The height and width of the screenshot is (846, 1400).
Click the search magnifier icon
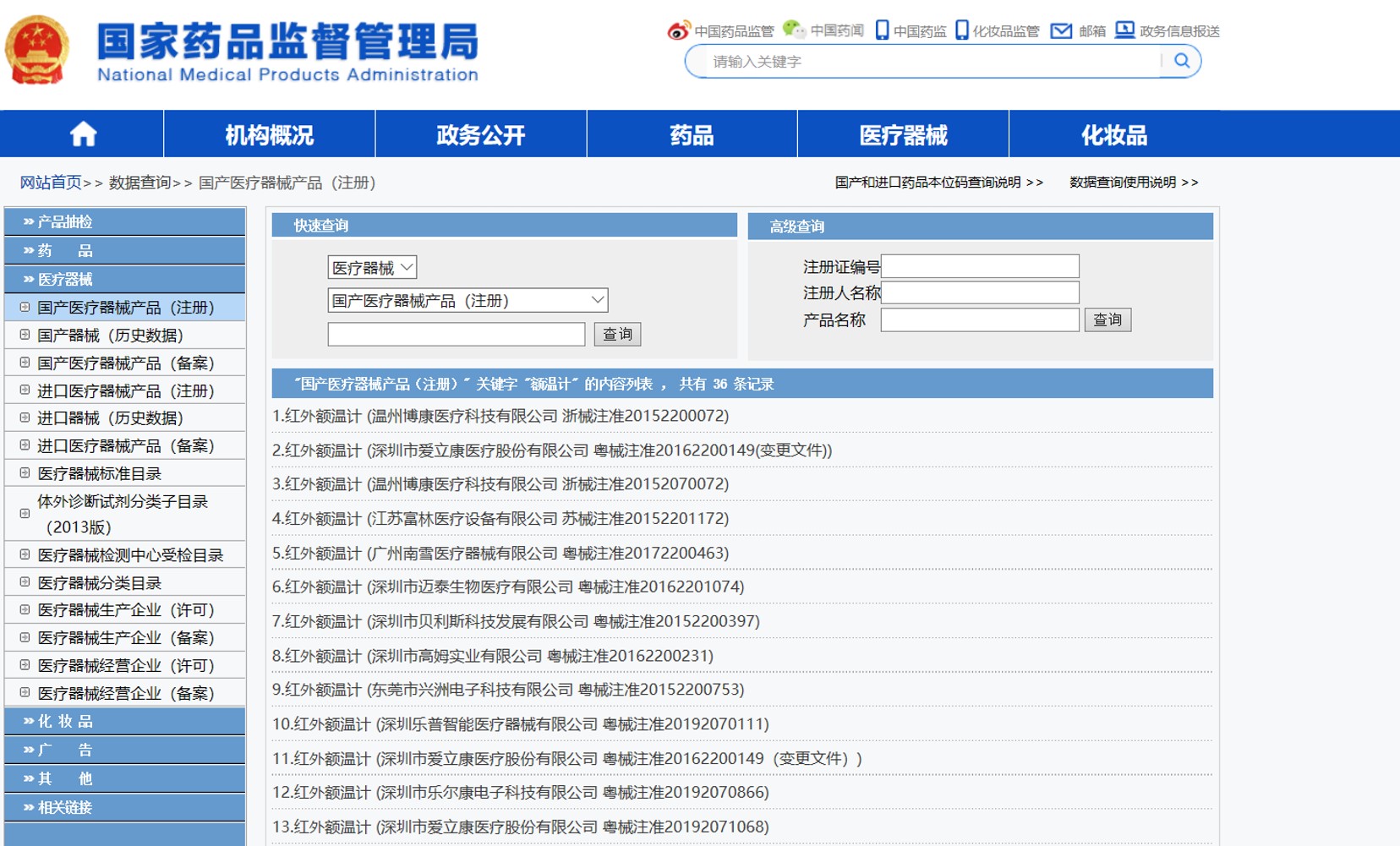coord(1182,60)
